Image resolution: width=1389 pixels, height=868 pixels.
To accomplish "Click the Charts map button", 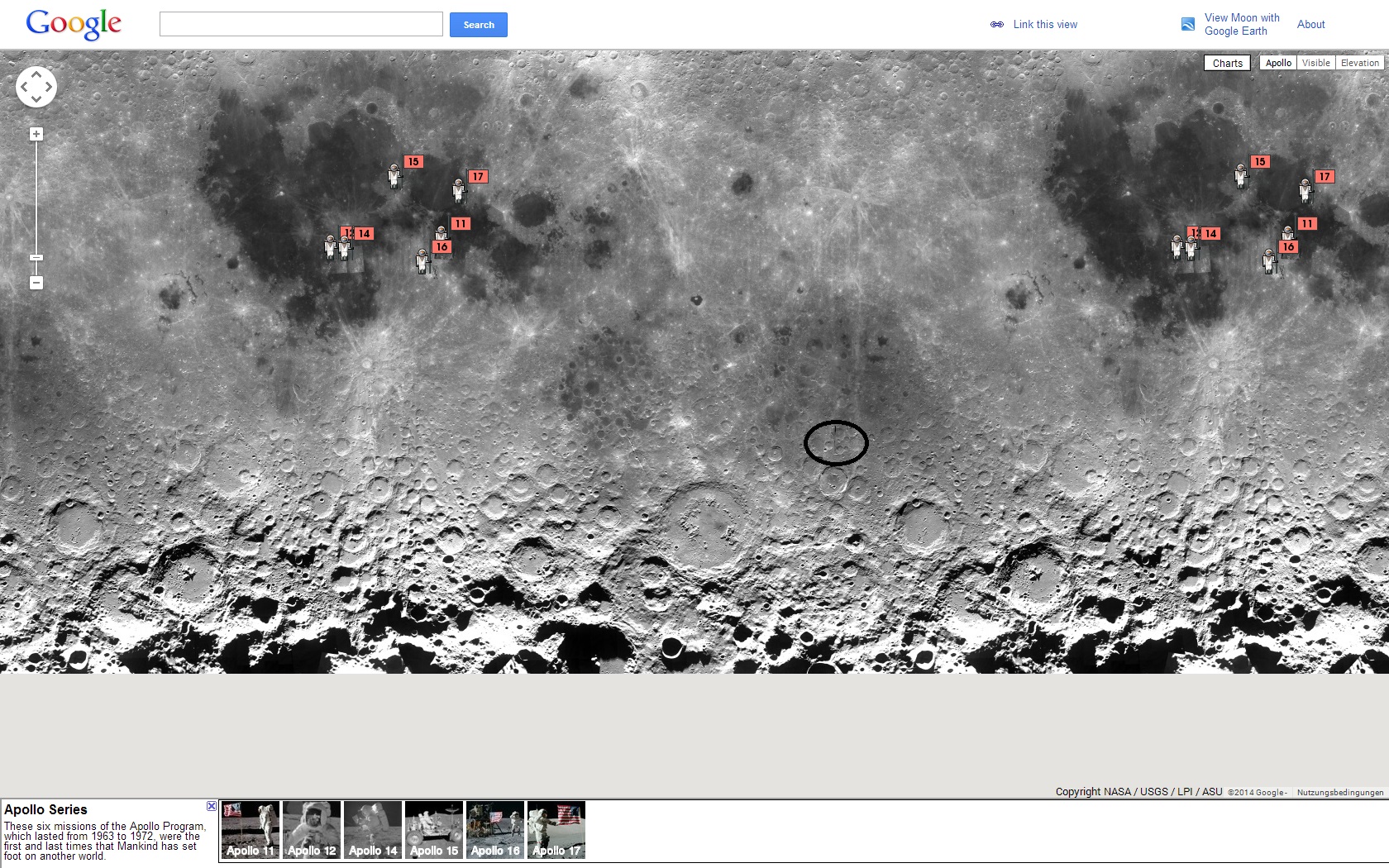I will pos(1228,63).
